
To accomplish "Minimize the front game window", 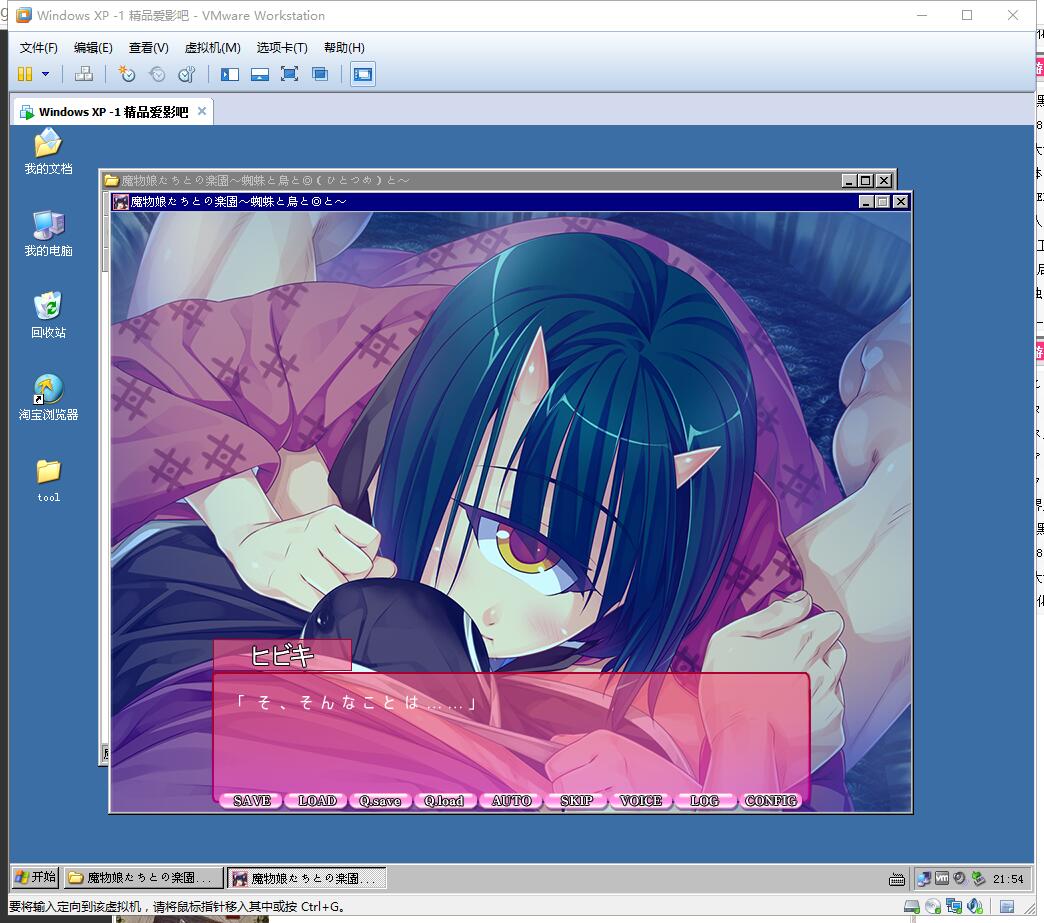I will click(x=866, y=202).
